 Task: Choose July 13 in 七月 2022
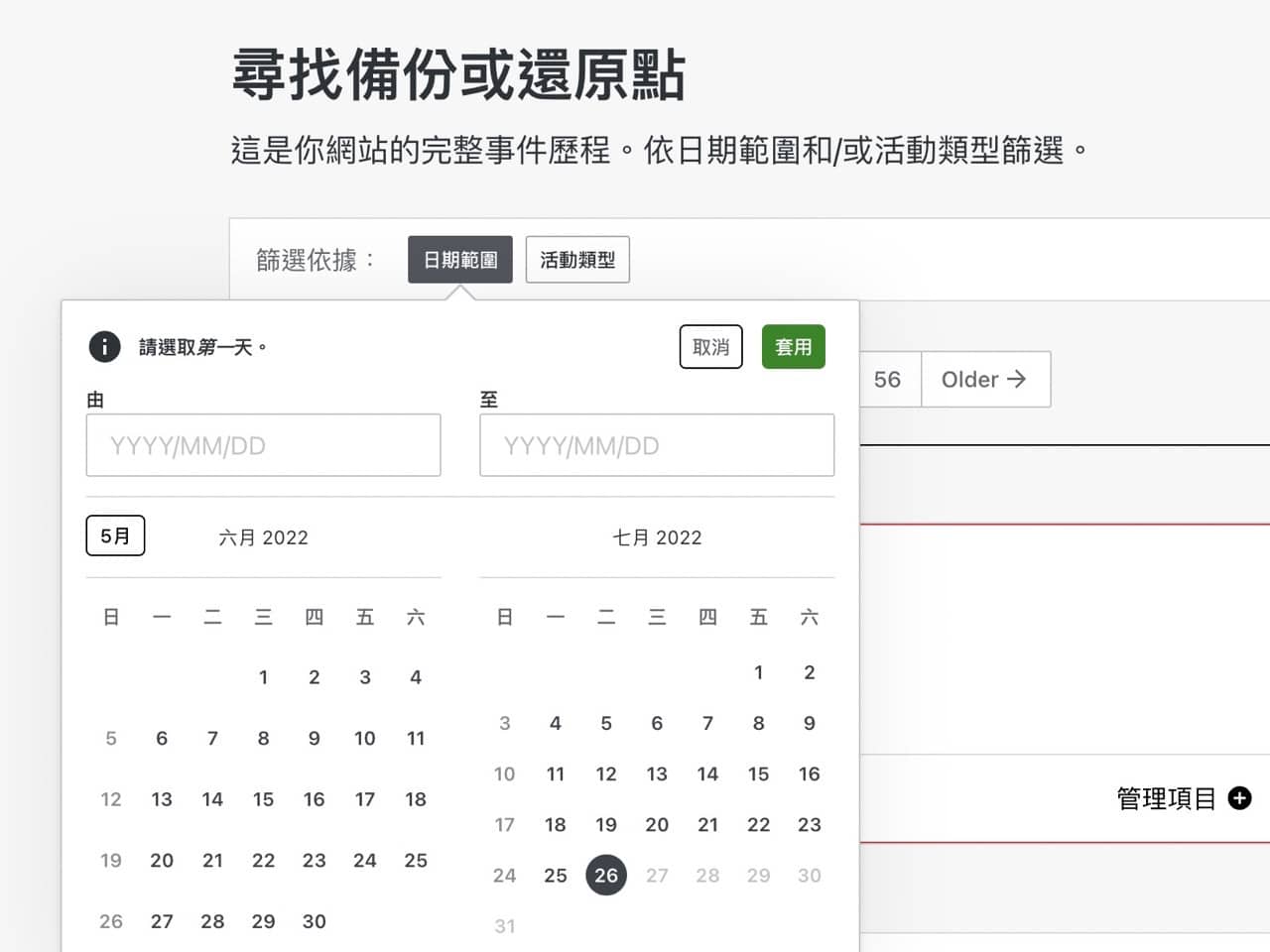pos(657,773)
